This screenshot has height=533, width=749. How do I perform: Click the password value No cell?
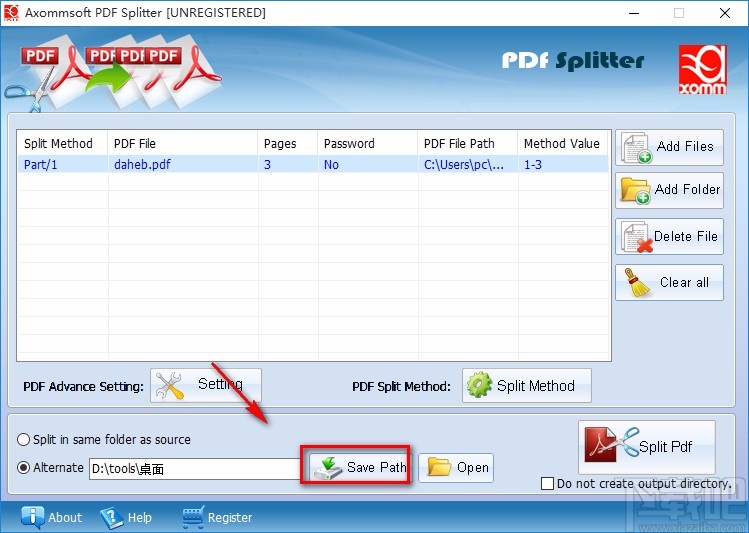pos(331,165)
